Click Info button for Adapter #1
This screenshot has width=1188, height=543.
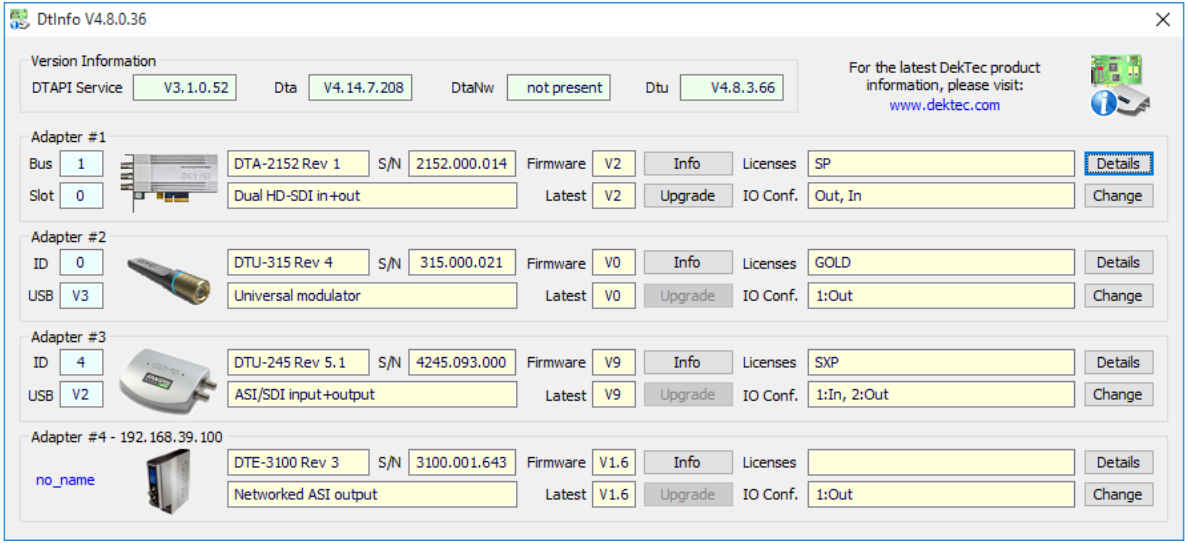pos(688,164)
